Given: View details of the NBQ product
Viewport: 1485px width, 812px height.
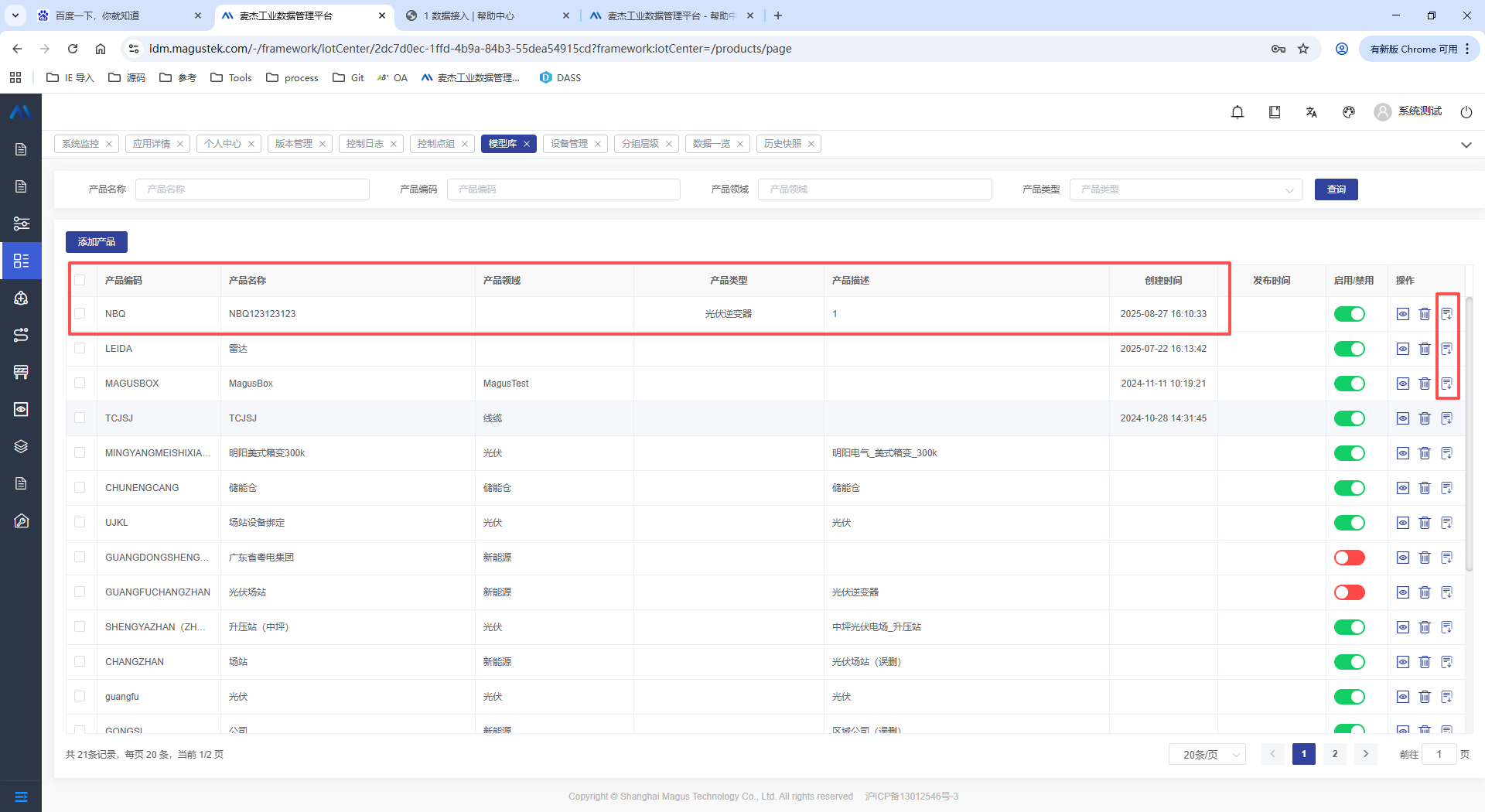Looking at the screenshot, I should [x=1403, y=314].
